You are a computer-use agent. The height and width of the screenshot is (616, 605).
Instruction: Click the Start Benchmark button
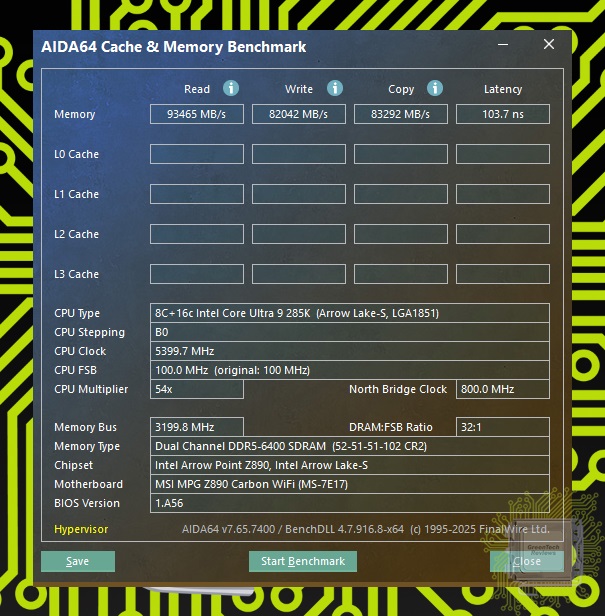tap(303, 561)
